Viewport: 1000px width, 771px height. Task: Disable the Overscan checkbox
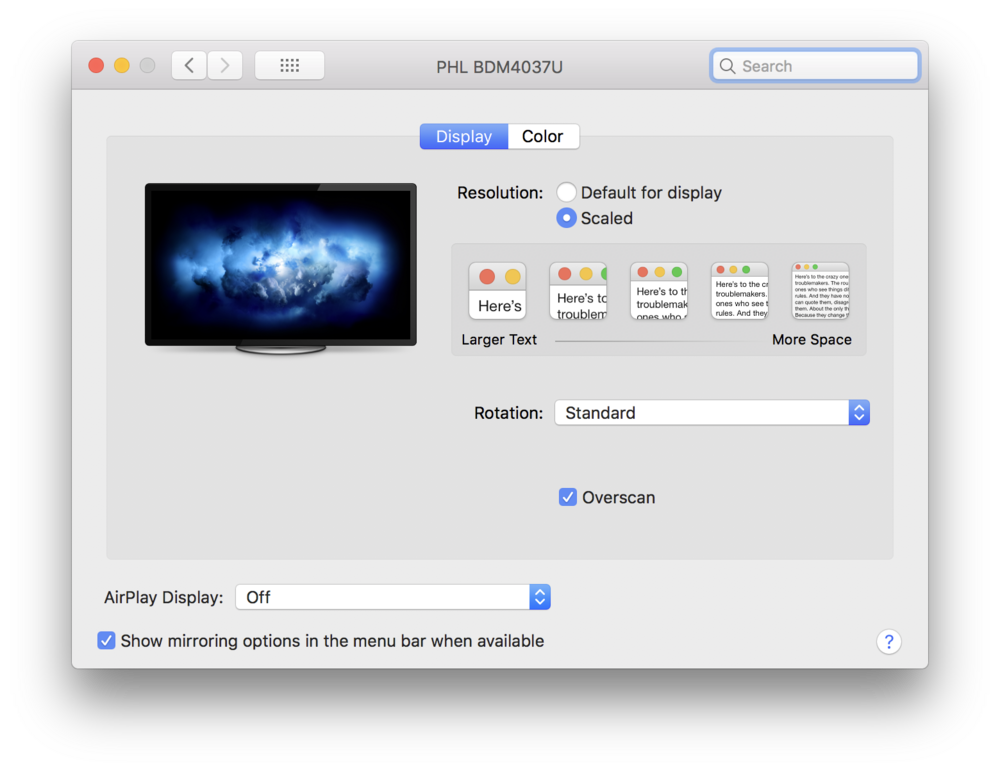[568, 497]
